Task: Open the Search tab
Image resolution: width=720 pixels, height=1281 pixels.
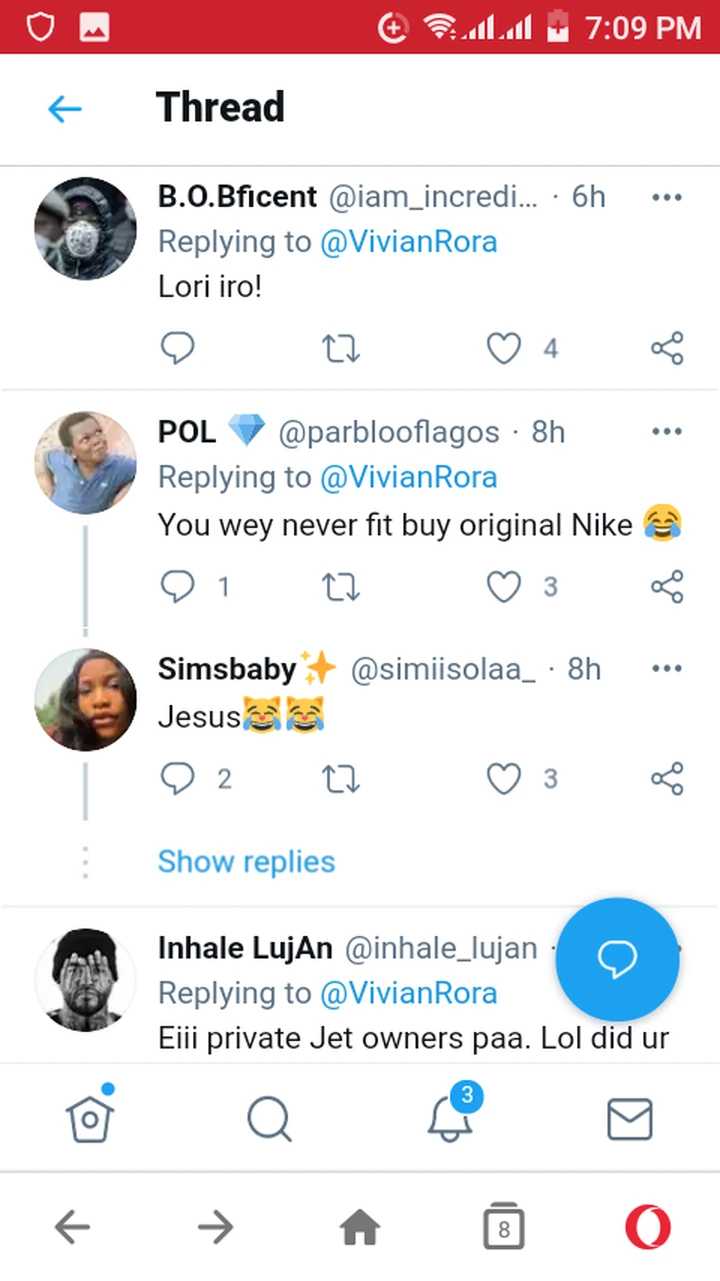Action: coord(269,1118)
